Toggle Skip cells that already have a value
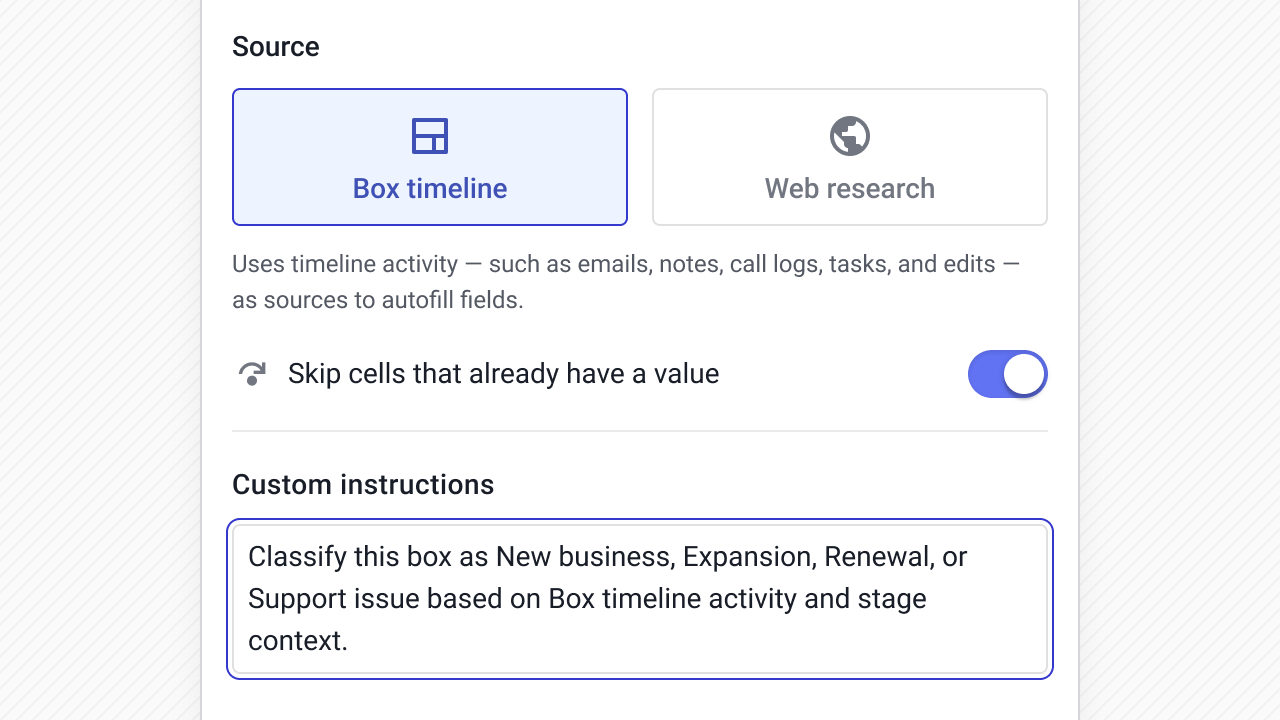Viewport: 1280px width, 720px height. click(x=1008, y=374)
